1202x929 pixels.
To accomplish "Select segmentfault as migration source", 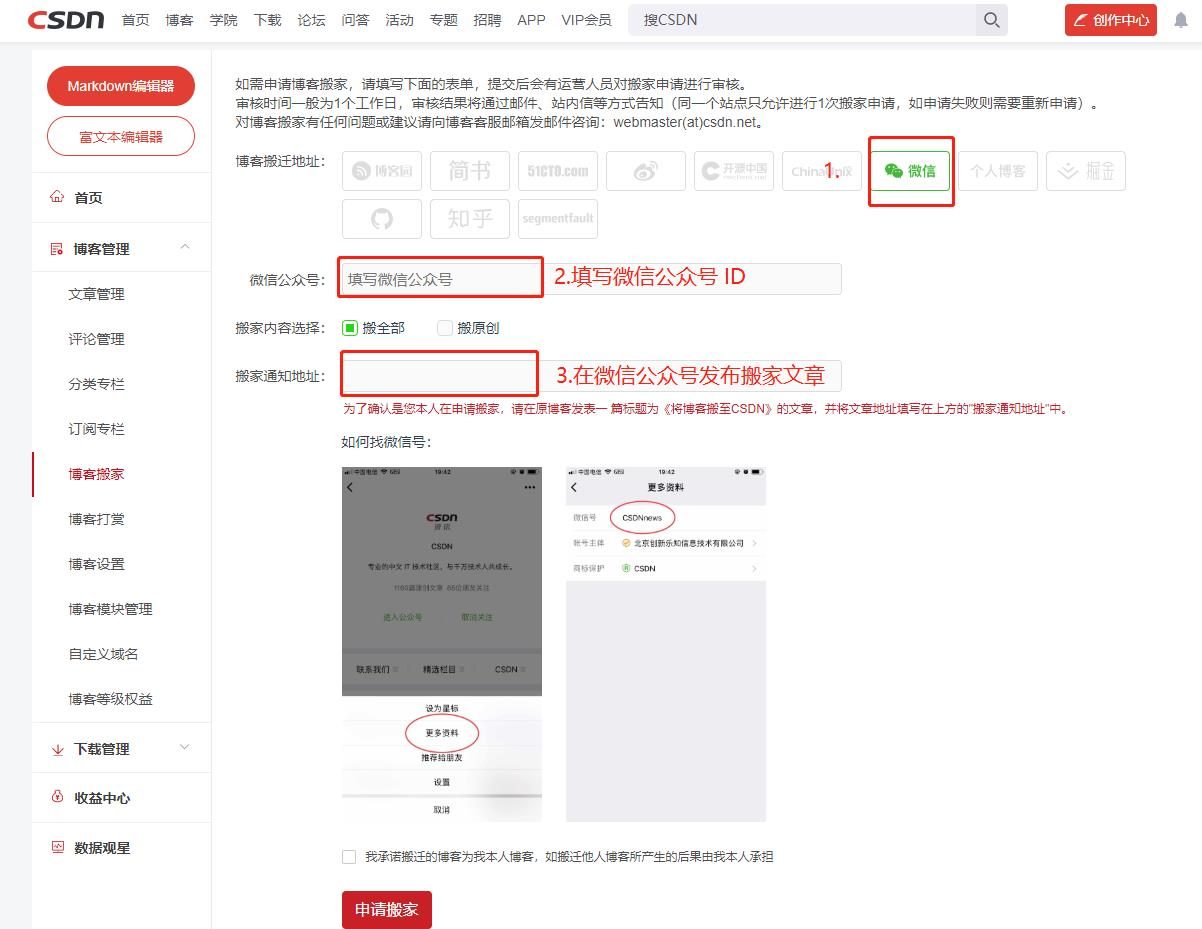I will pyautogui.click(x=558, y=219).
